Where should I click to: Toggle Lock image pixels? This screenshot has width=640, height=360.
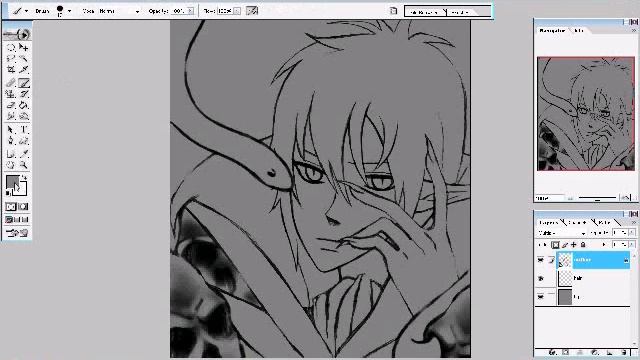[564, 245]
